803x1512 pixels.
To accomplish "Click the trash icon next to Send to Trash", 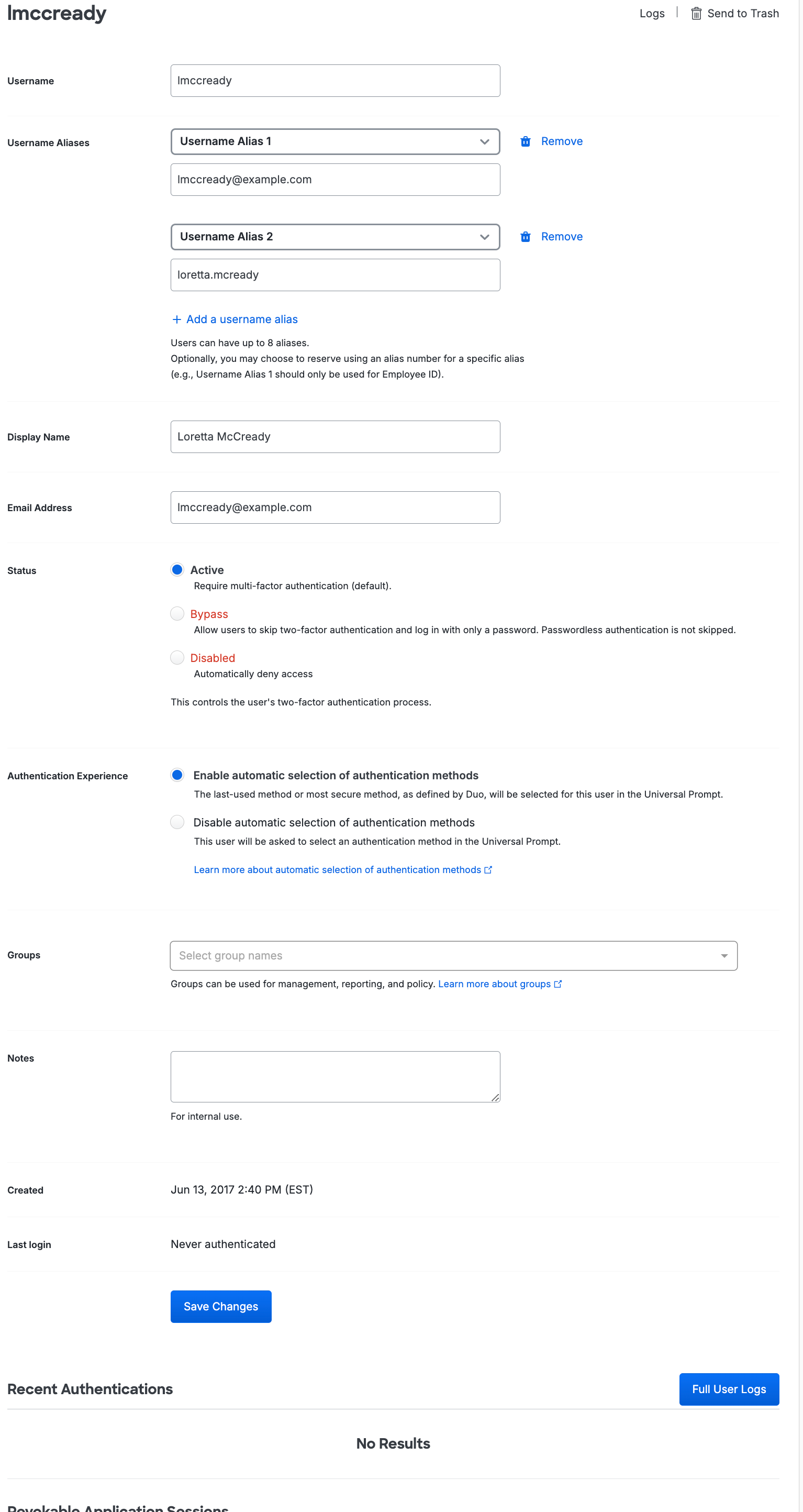I will [696, 13].
